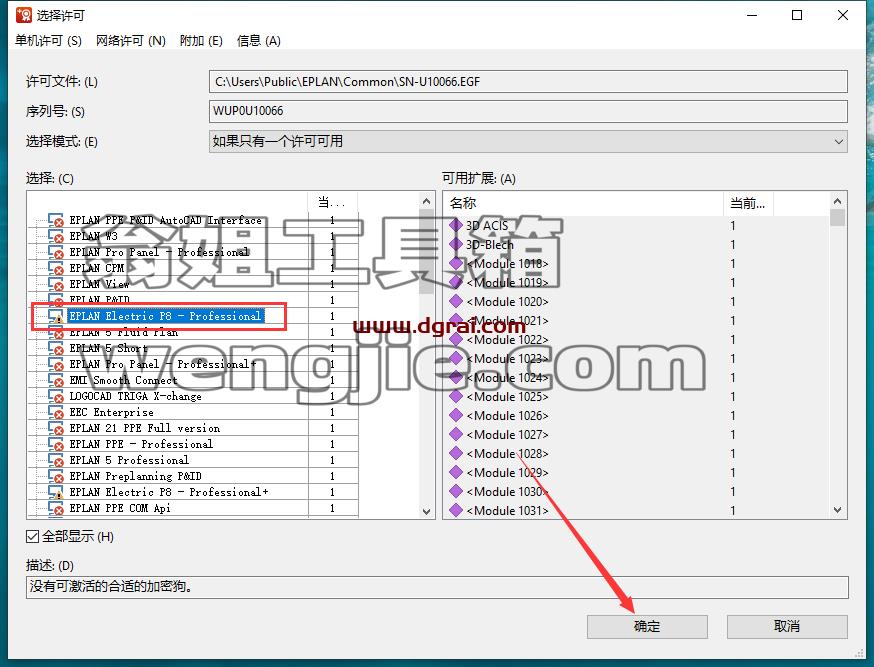
Task: Click the EPLAN PPE COM Api icon
Action: 56,508
